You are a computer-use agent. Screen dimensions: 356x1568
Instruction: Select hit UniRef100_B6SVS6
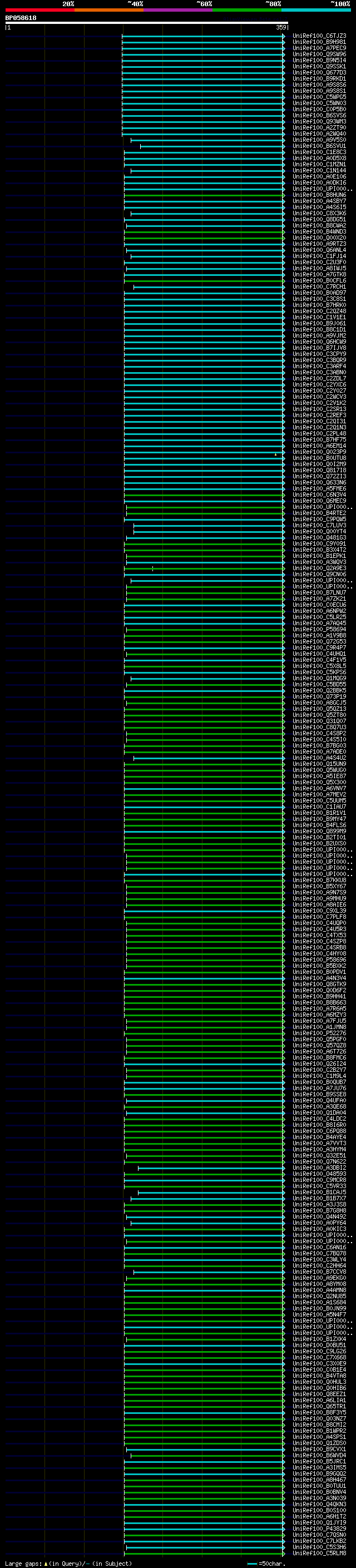319,116
